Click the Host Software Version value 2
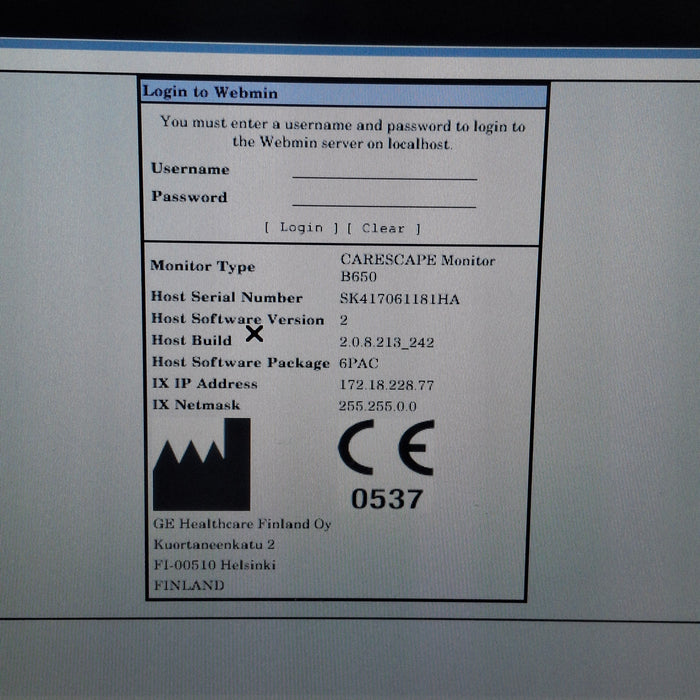The width and height of the screenshot is (700, 700). point(343,320)
